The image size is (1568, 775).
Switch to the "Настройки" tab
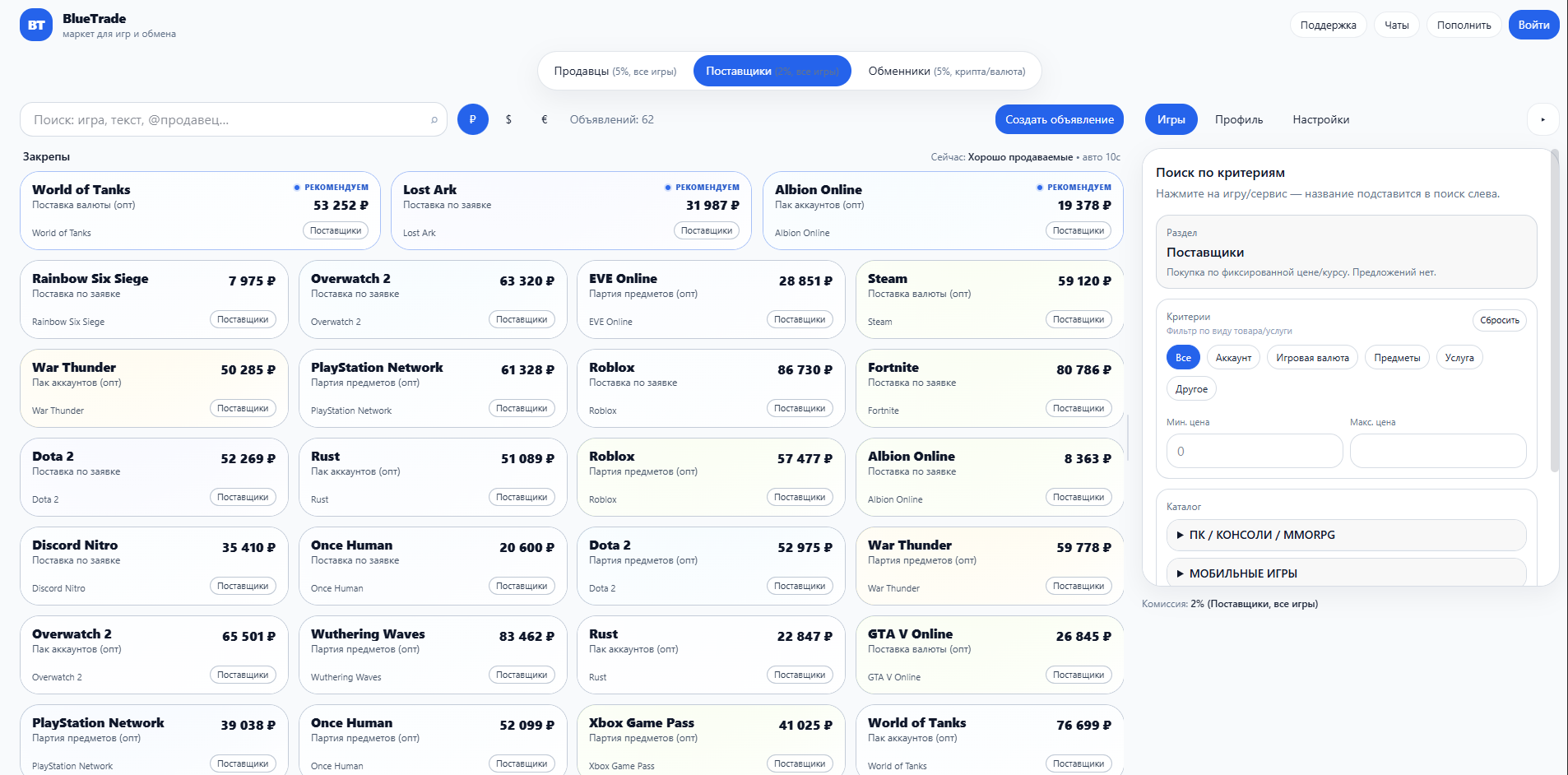click(1320, 119)
